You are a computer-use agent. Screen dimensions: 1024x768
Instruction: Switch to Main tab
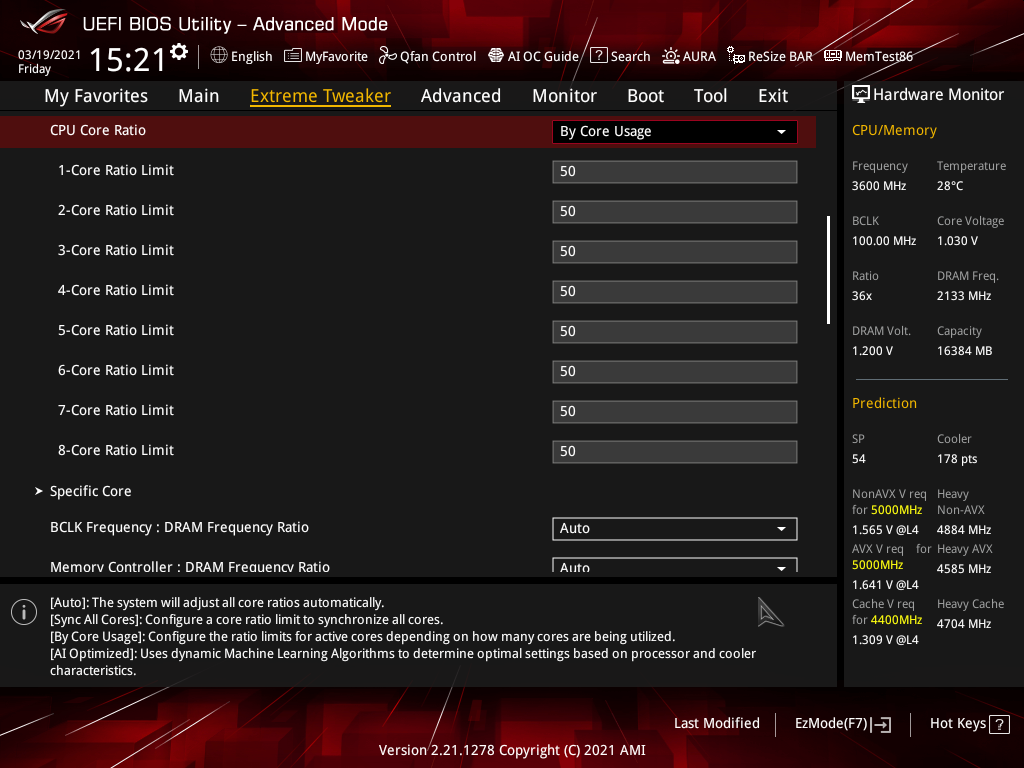199,96
